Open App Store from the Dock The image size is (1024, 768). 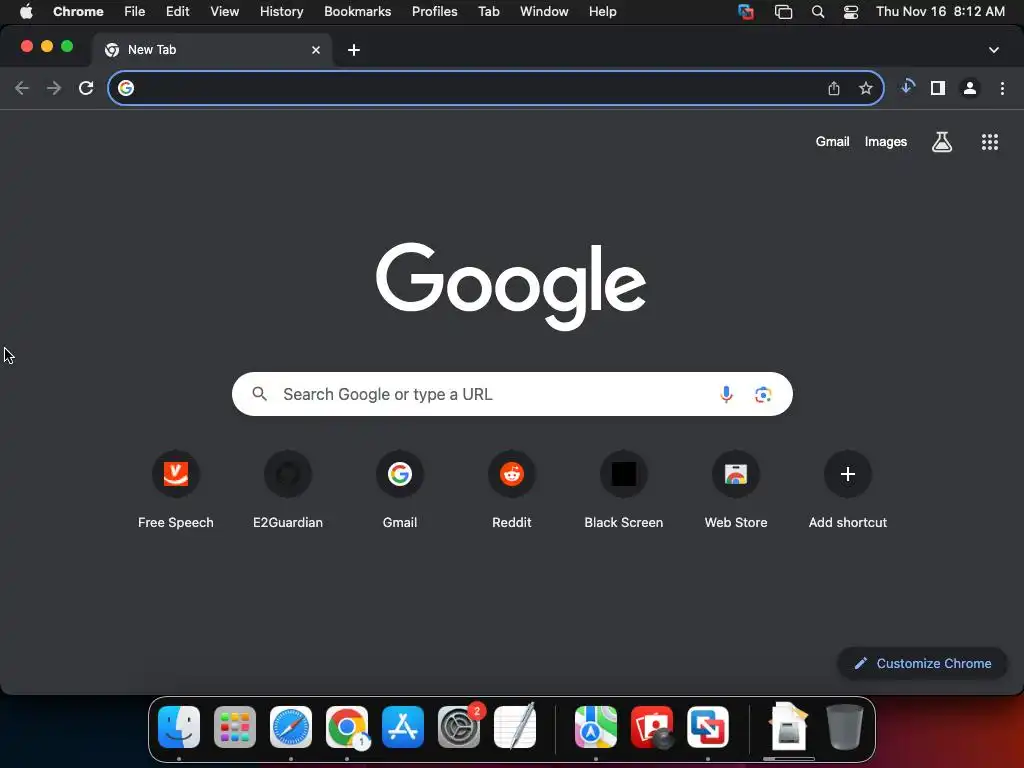[403, 727]
